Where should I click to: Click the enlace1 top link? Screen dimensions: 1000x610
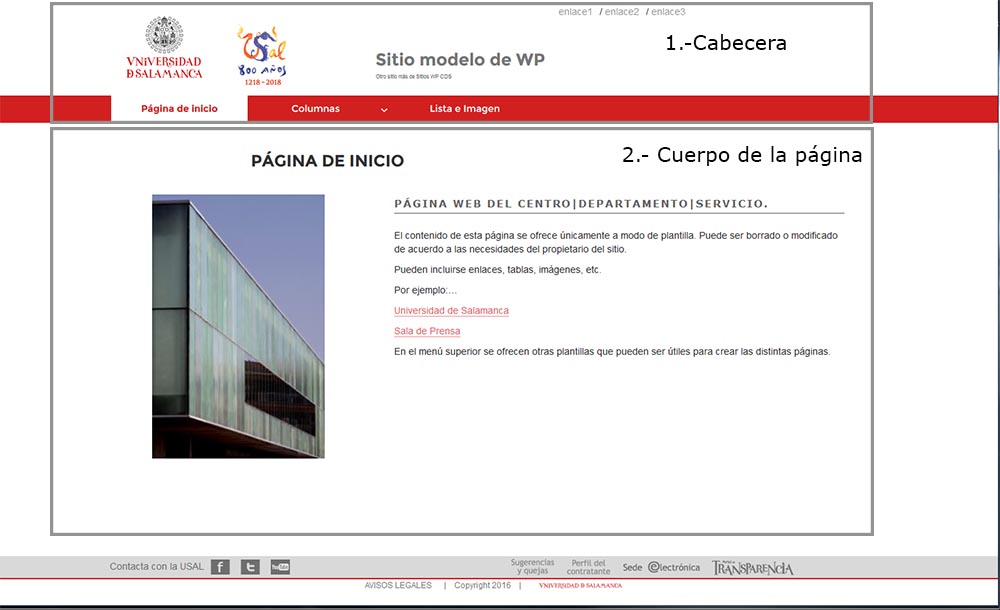pyautogui.click(x=575, y=12)
